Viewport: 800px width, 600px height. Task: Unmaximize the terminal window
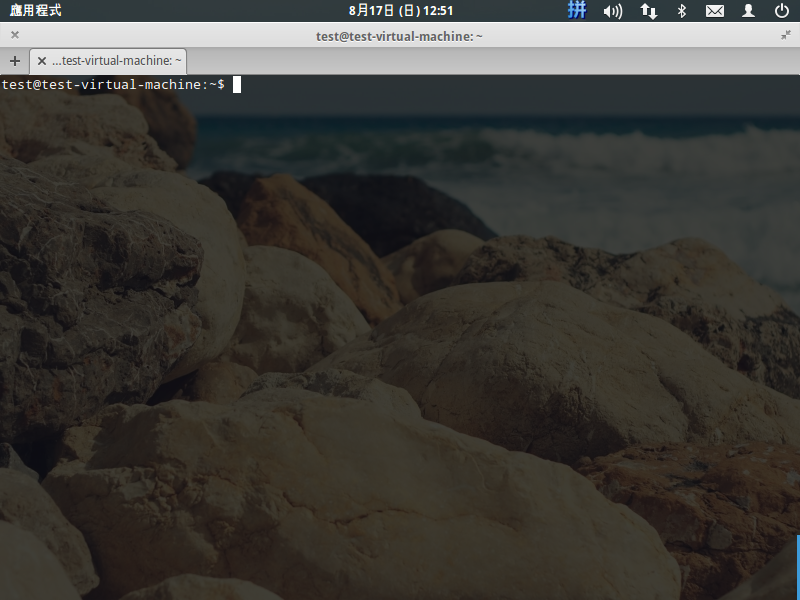(x=785, y=35)
